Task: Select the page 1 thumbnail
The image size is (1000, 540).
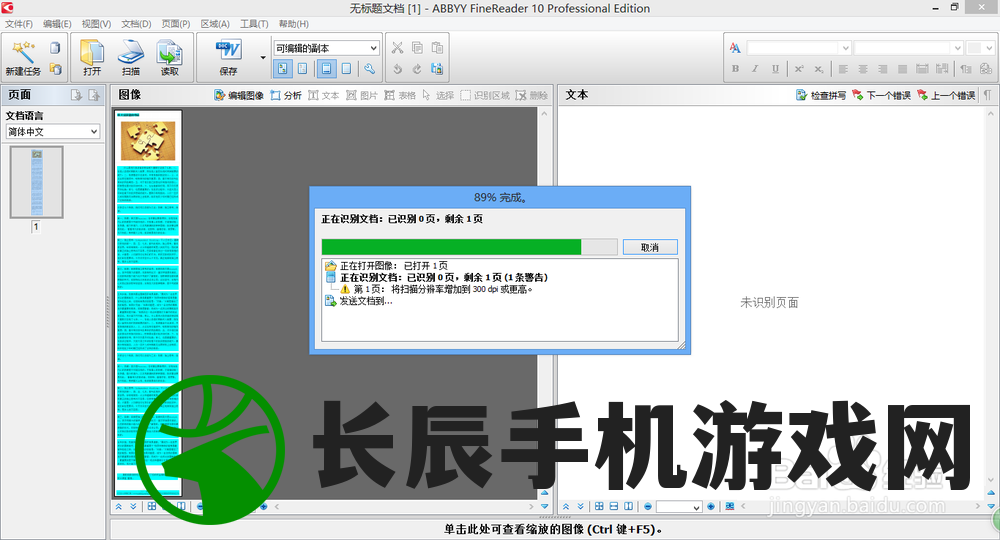Action: (37, 182)
